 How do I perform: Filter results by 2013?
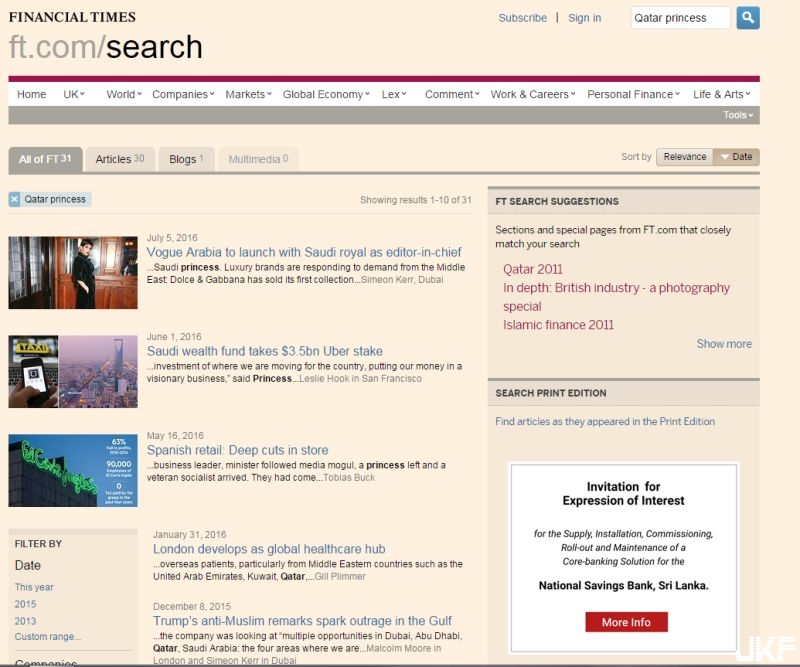click(x=26, y=621)
